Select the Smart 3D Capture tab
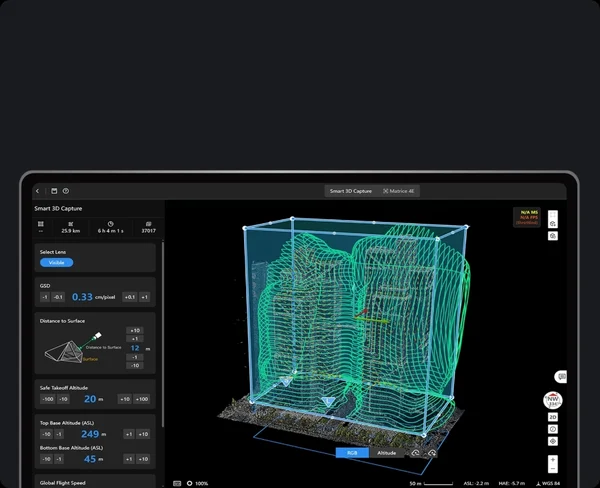The image size is (600, 488). click(352, 191)
